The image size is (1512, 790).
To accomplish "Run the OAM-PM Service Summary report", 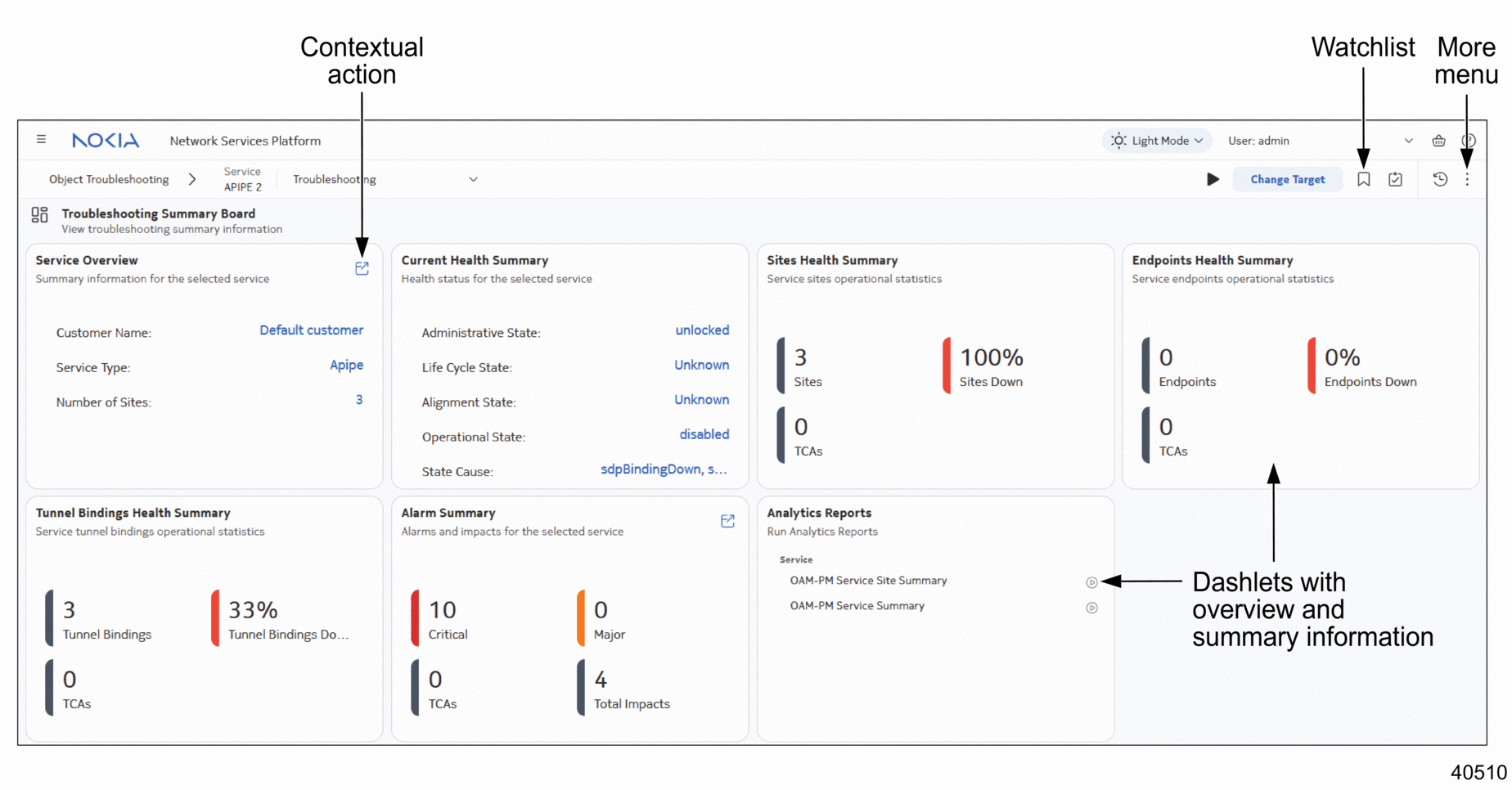I will (1091, 608).
